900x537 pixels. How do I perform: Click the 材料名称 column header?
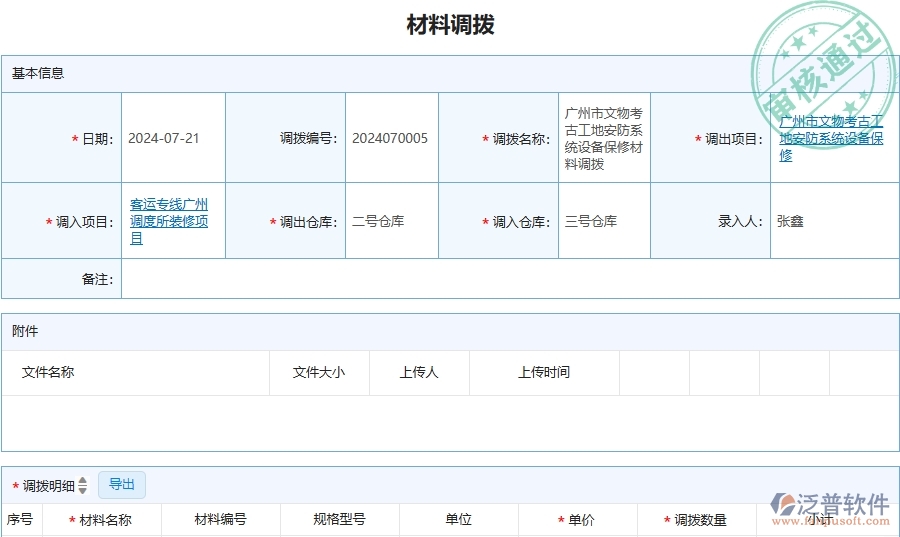pos(105,520)
